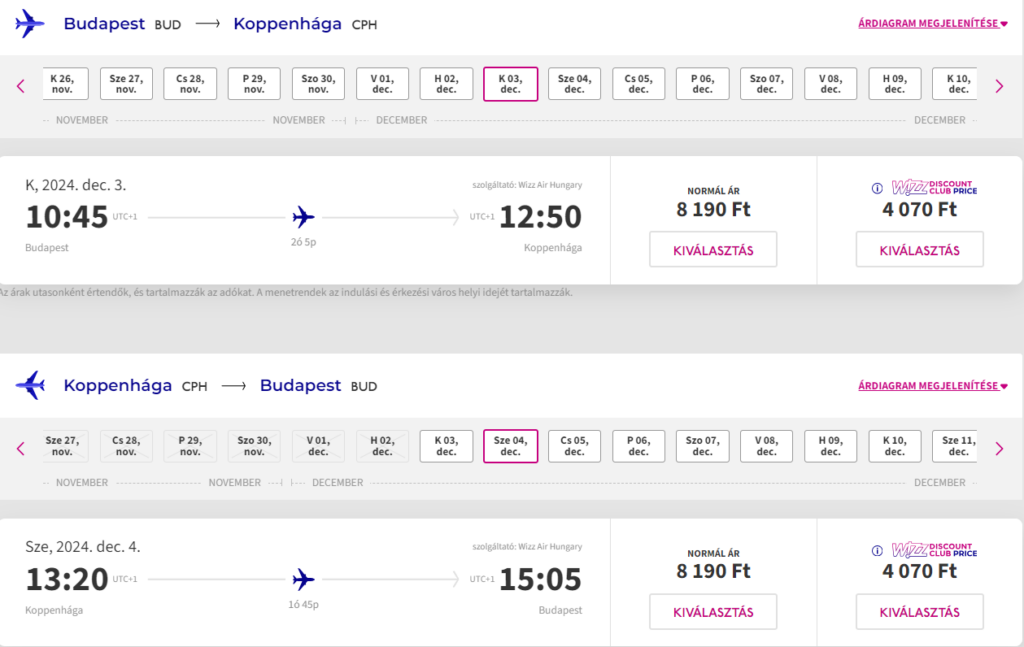Select outbound date Sze 04, dec.
Screen dimensions: 1024x647
coord(574,84)
